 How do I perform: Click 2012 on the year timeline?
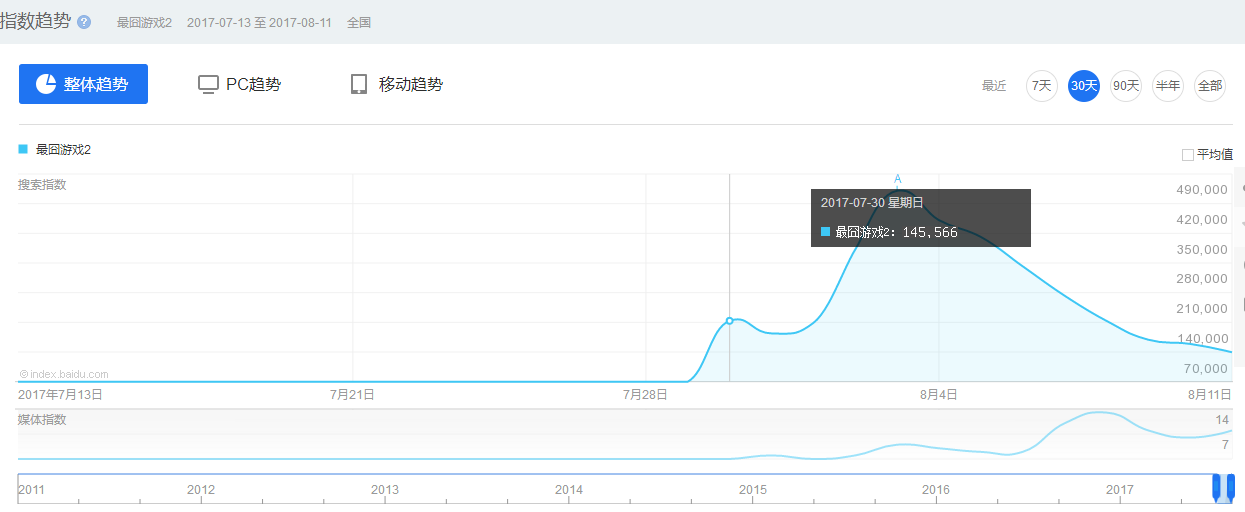pos(201,490)
